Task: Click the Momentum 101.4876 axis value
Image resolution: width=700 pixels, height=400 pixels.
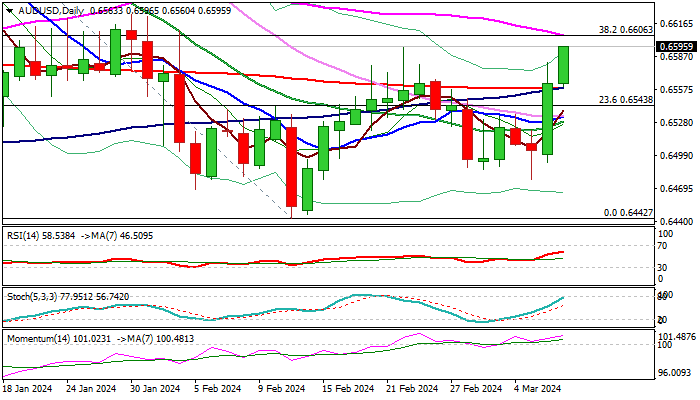Action: point(678,337)
